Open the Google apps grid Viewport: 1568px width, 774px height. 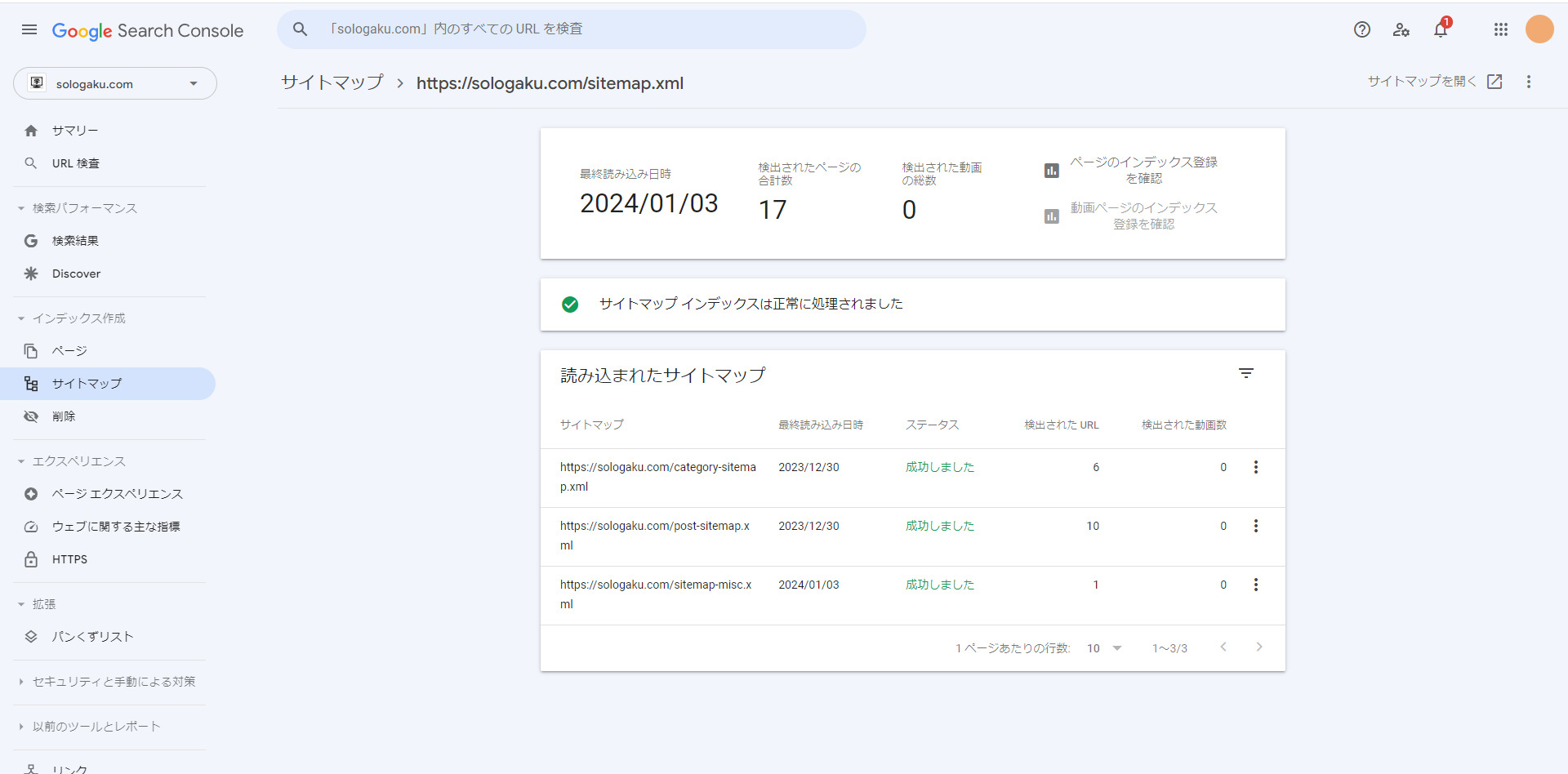tap(1500, 30)
